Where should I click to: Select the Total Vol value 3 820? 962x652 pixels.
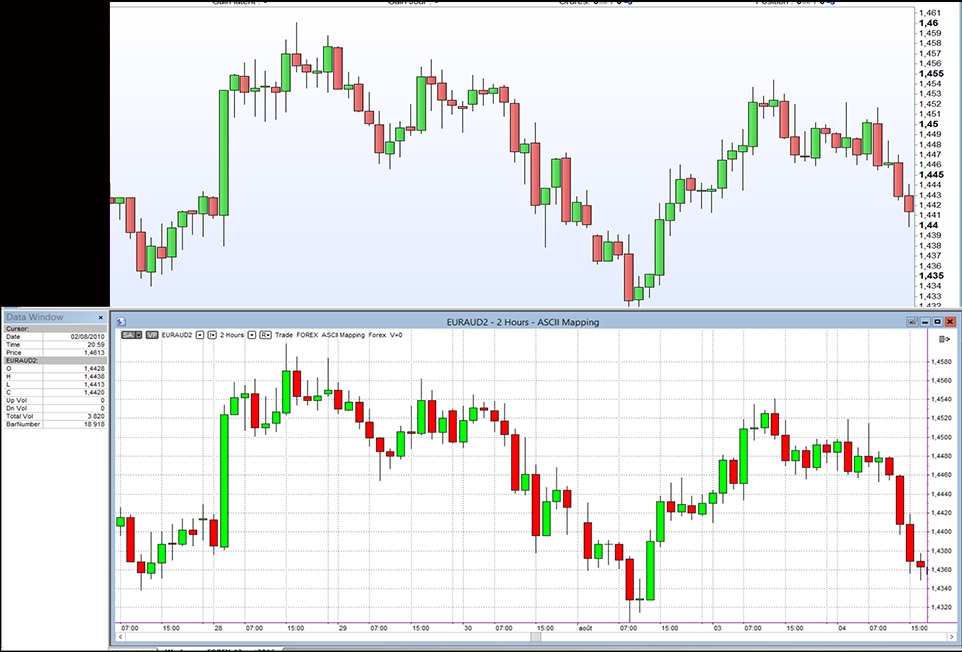[96, 416]
